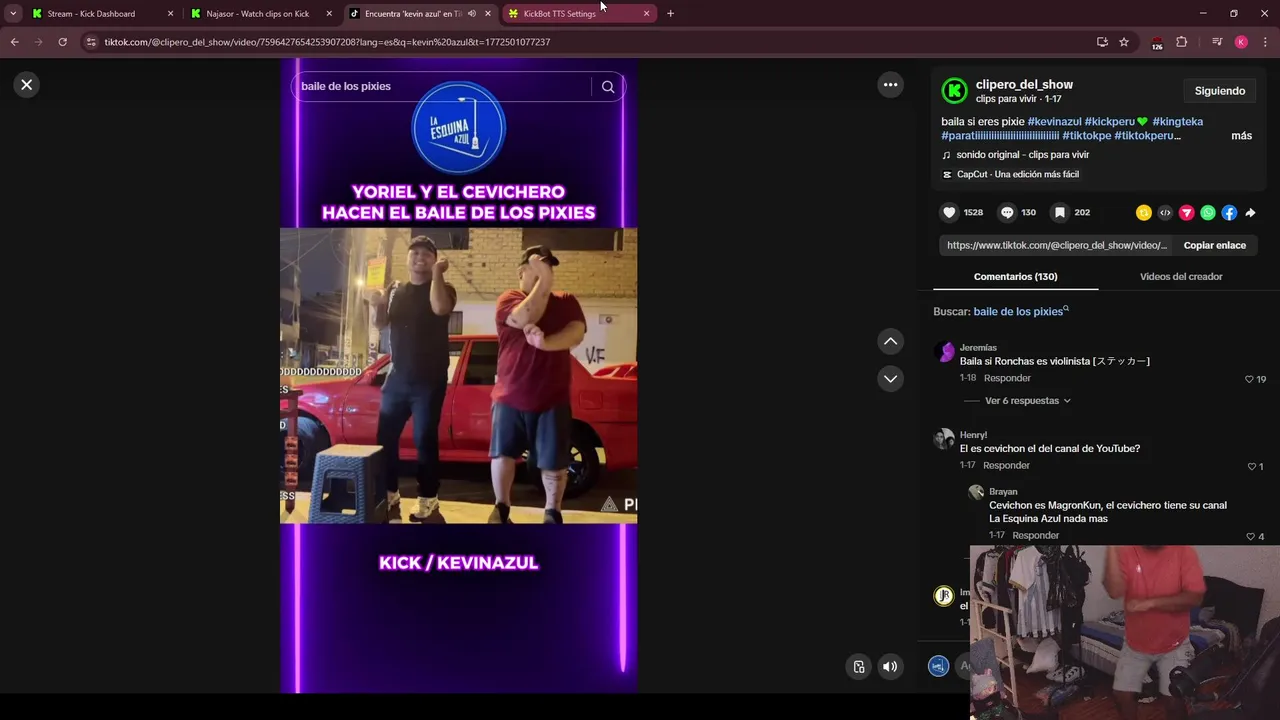This screenshot has height=720, width=1280.
Task: Expand 'Ver 6 respuestas' under Jeremías comment
Action: (1027, 401)
